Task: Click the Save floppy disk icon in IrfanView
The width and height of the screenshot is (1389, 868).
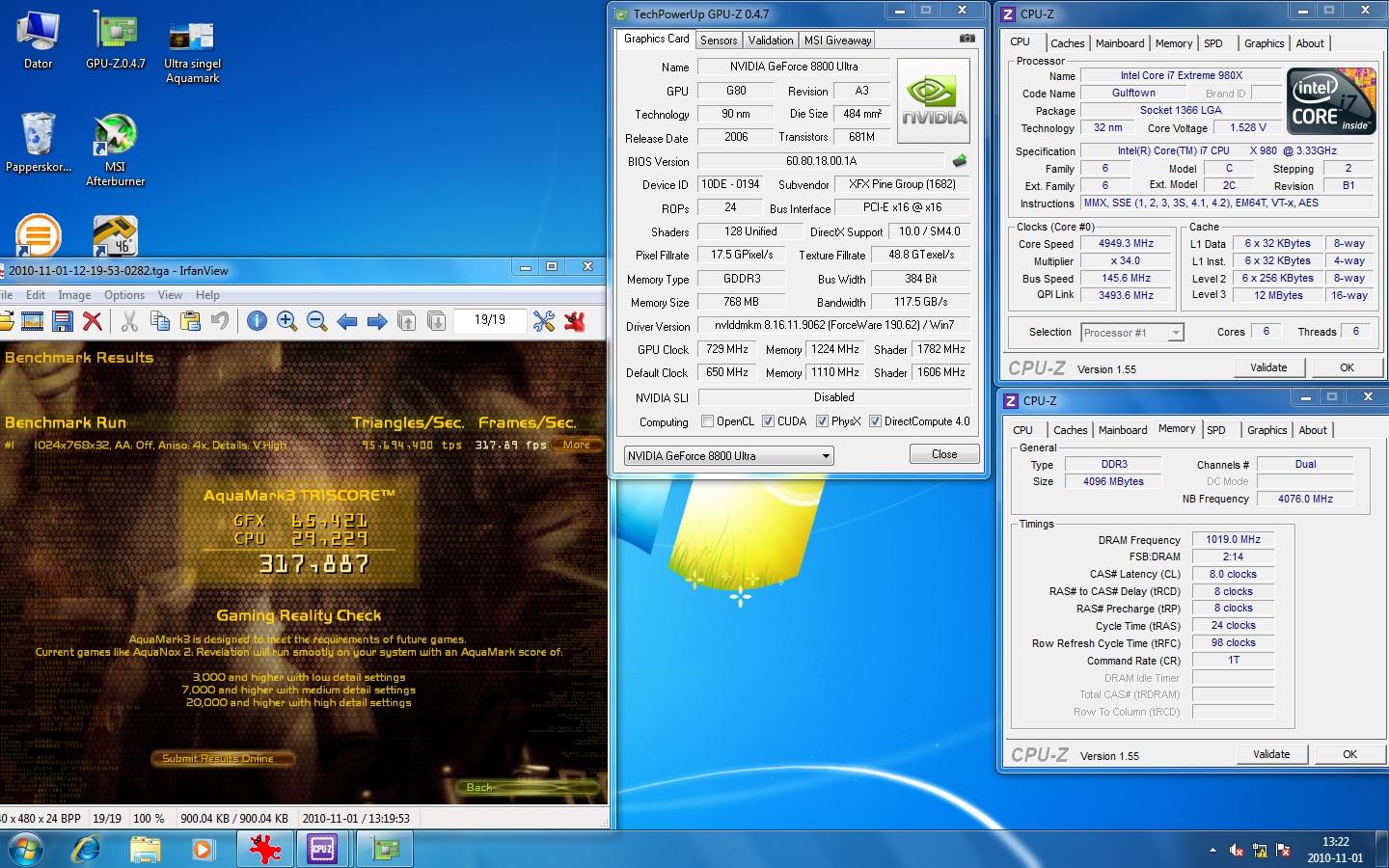Action: click(x=63, y=321)
